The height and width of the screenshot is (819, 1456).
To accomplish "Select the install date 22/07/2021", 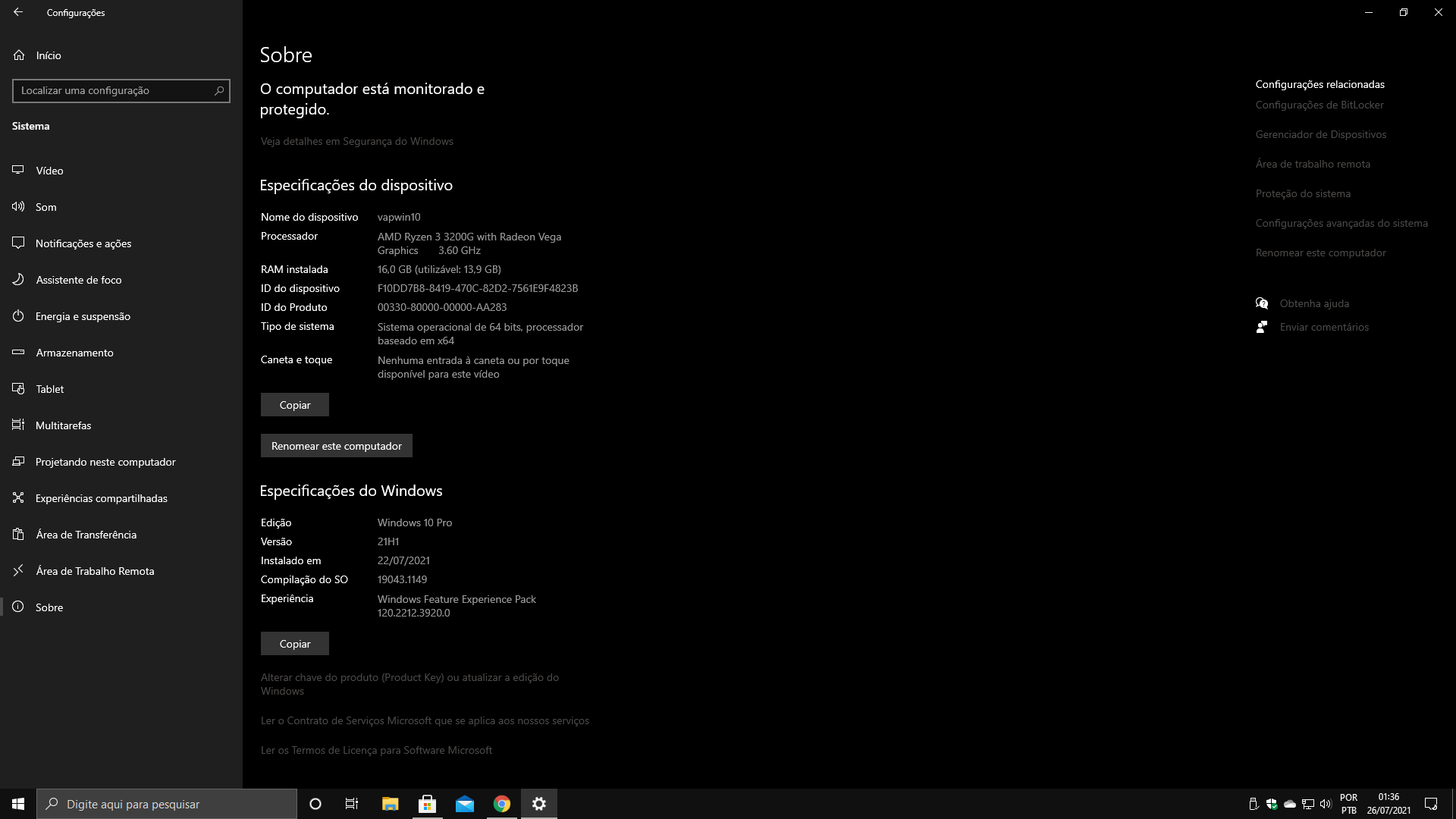I will click(x=403, y=560).
